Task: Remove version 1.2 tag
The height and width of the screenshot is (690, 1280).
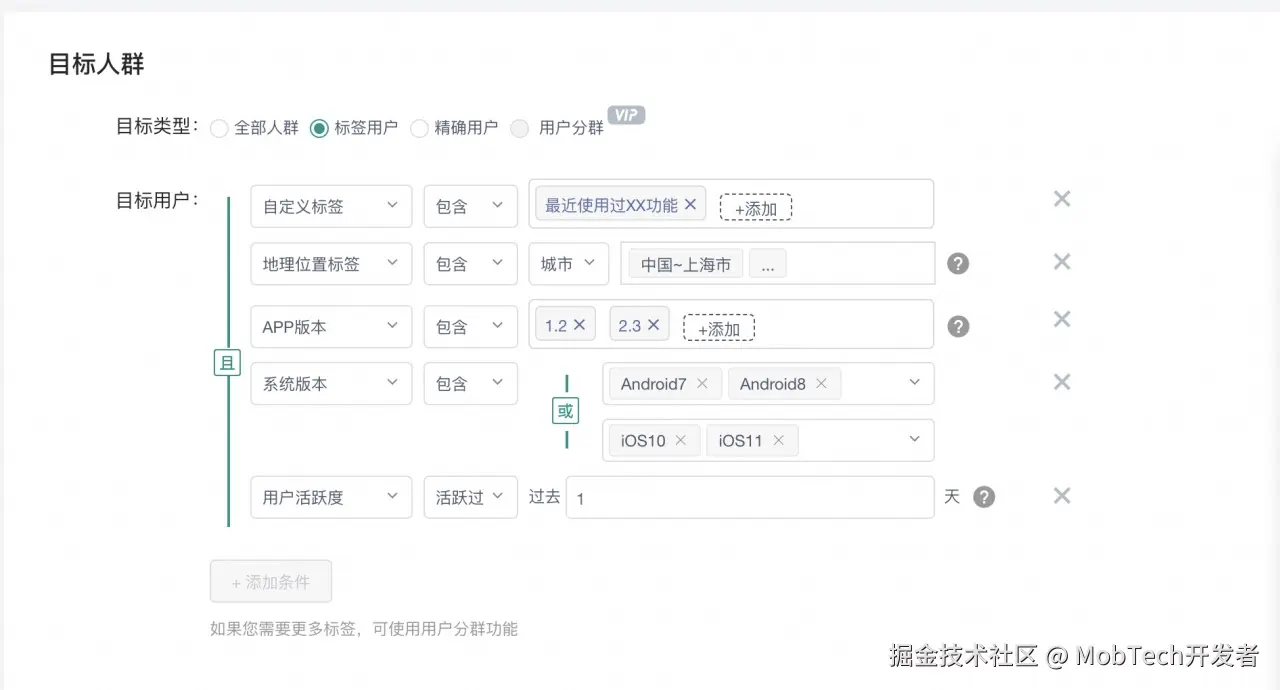Action: pos(579,324)
